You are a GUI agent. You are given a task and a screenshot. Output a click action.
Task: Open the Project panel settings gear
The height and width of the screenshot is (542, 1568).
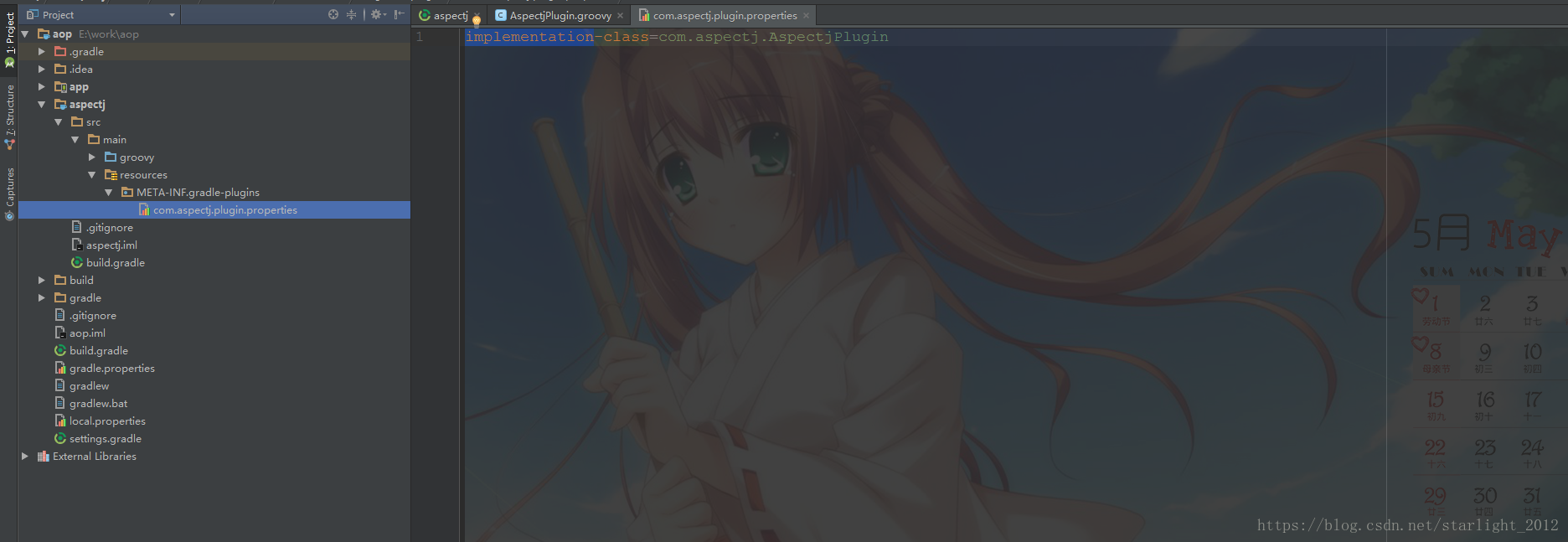click(x=377, y=14)
